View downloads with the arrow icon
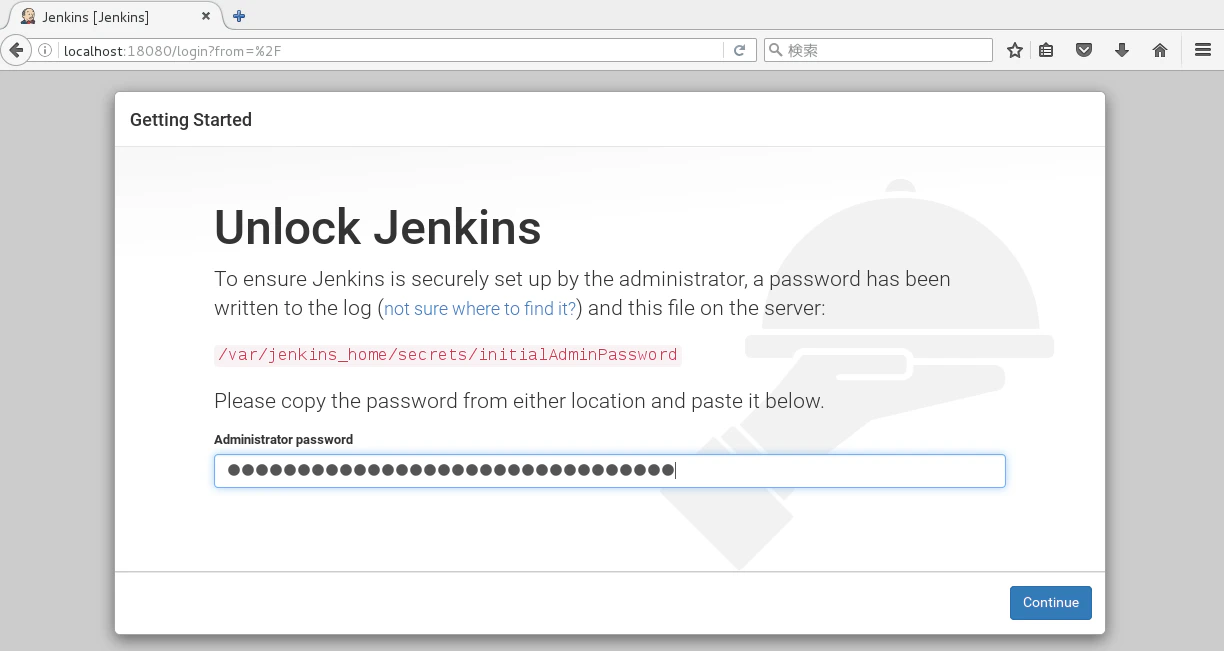The height and width of the screenshot is (651, 1224). coord(1121,49)
